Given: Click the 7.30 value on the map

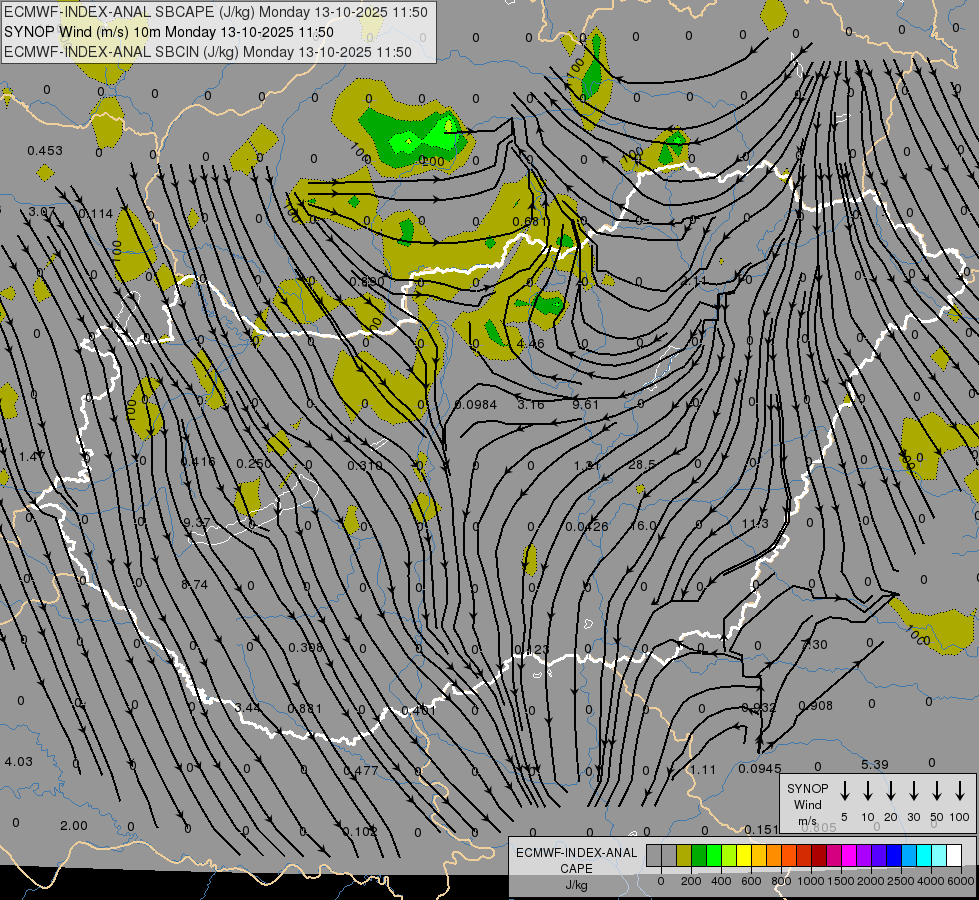Looking at the screenshot, I should click(814, 645).
